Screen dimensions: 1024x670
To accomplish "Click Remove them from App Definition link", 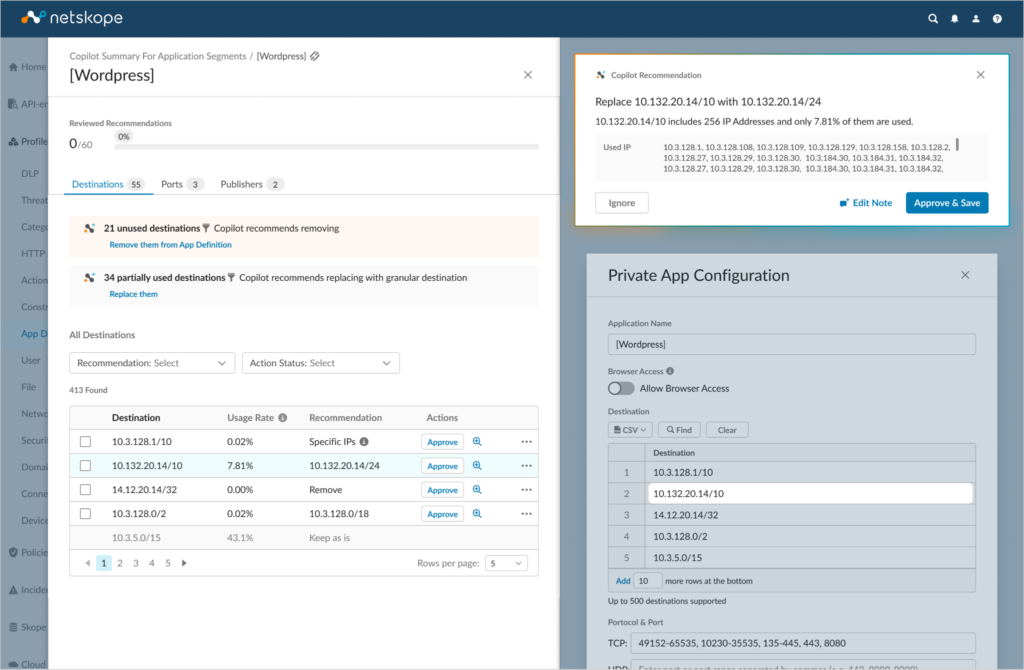I will [170, 245].
